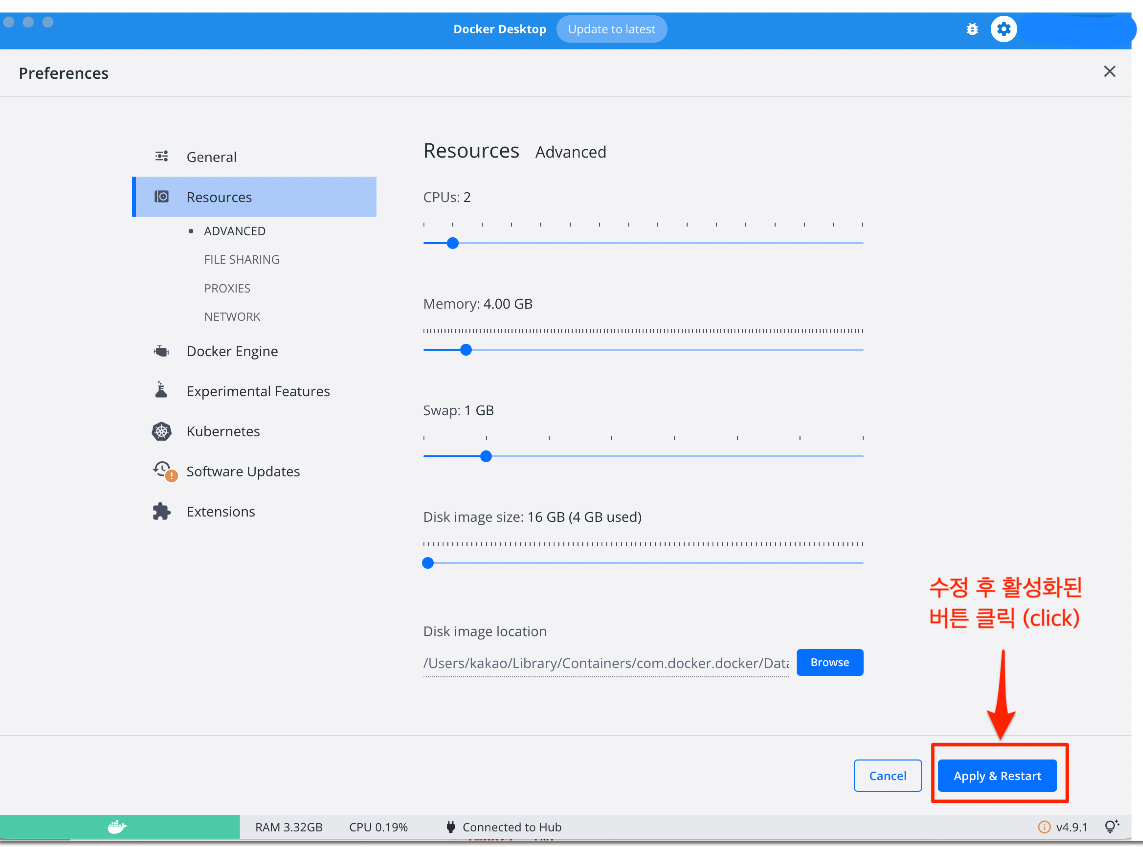Click the Connected to Hub status text
Viewport: 1143px width, 847px height.
pos(512,827)
